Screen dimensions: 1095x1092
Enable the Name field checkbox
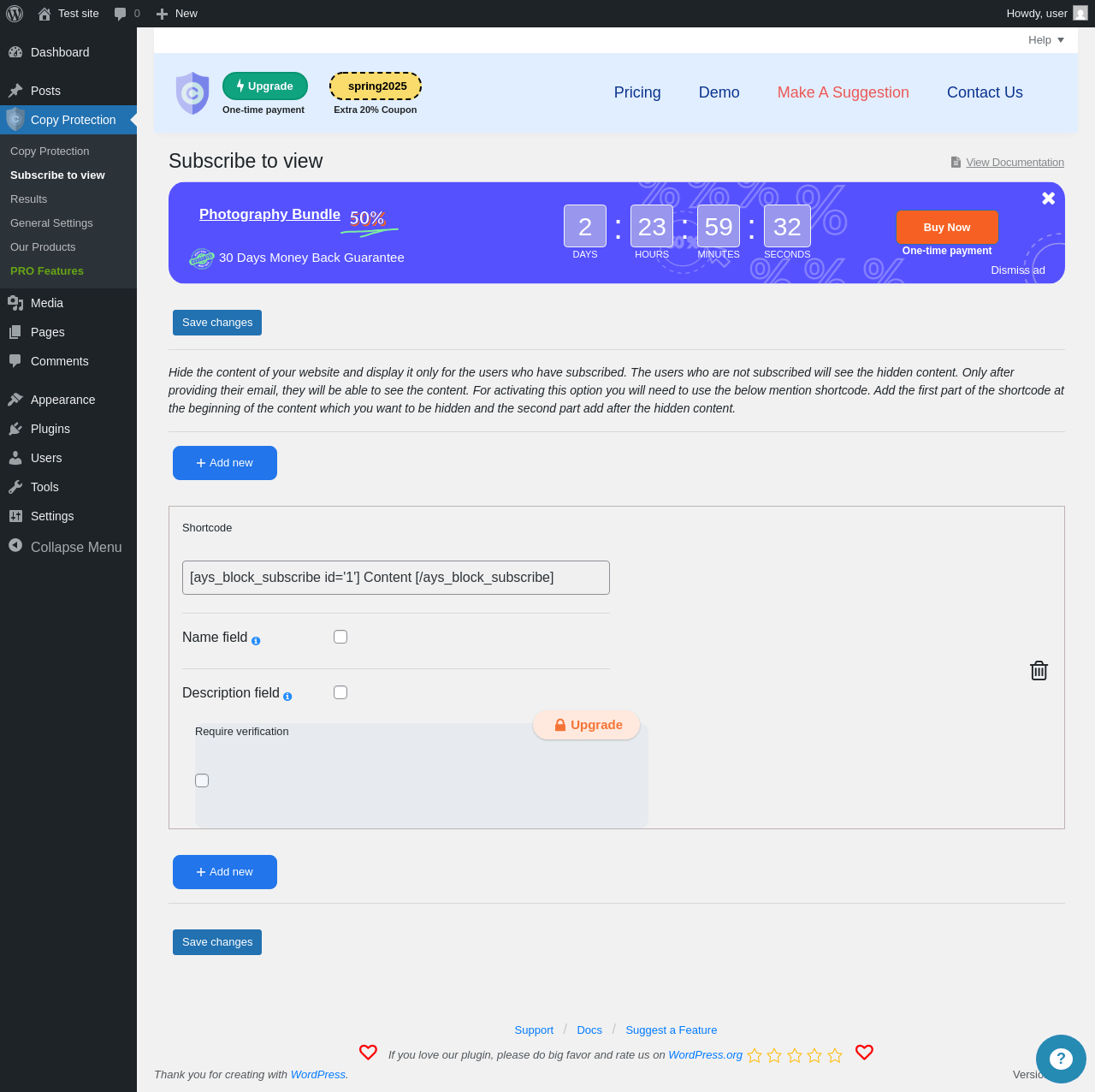[x=340, y=637]
